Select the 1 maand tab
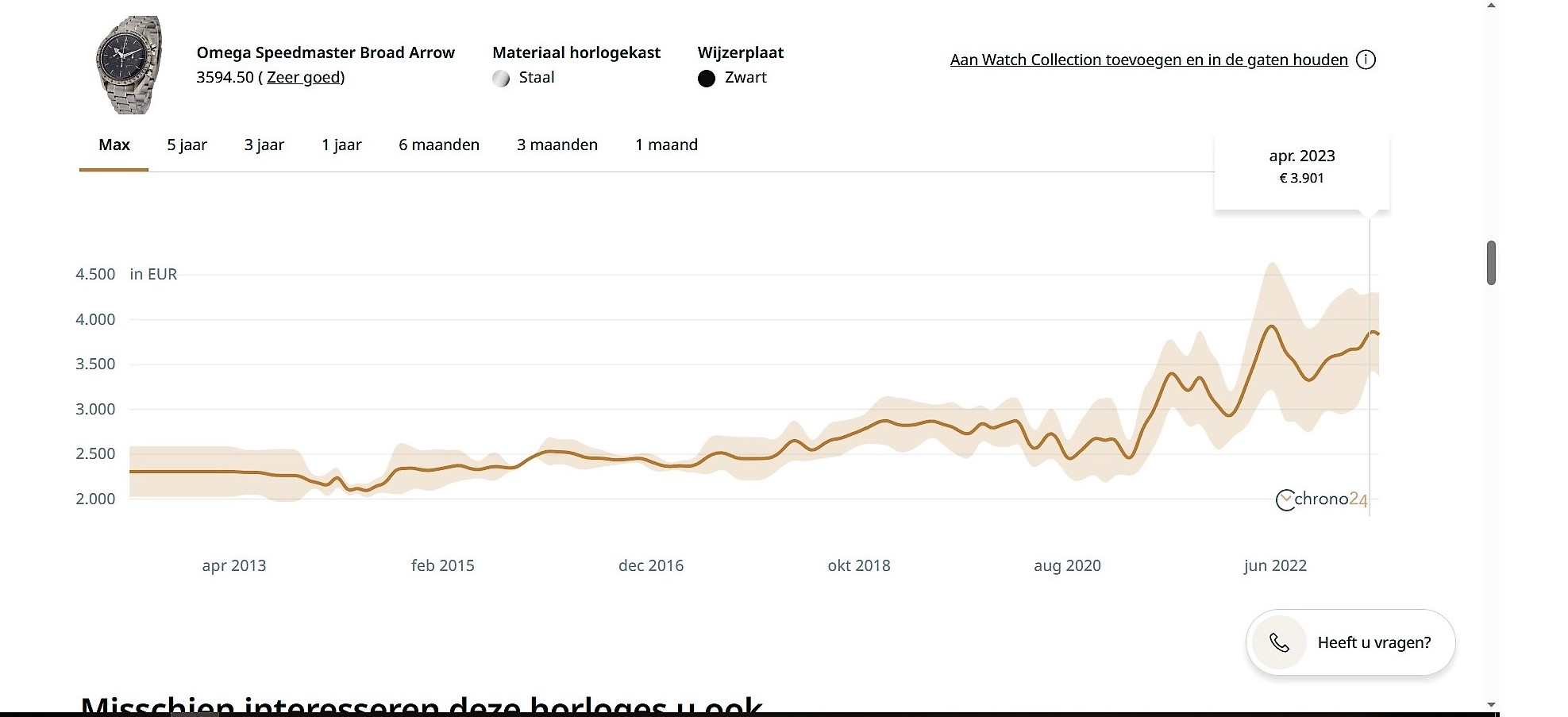The height and width of the screenshot is (717, 1568). coord(666,145)
